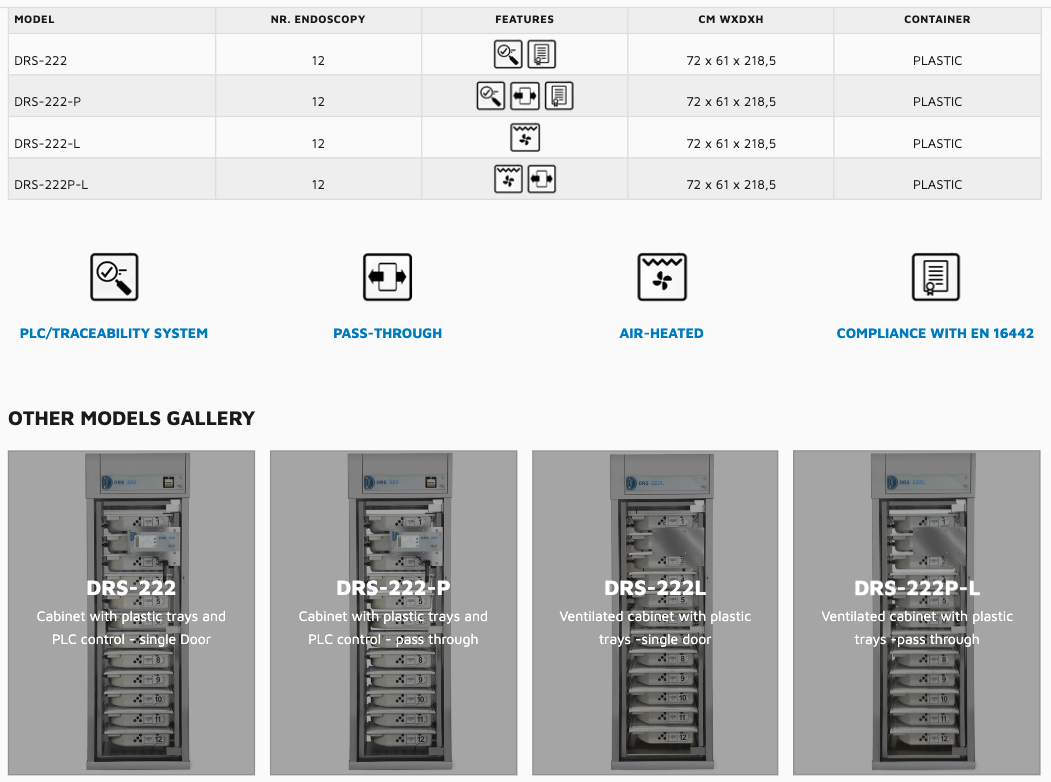Image resolution: width=1051 pixels, height=782 pixels.
Task: Click compliance certificate icon in DRS-222-P row
Action: [559, 96]
